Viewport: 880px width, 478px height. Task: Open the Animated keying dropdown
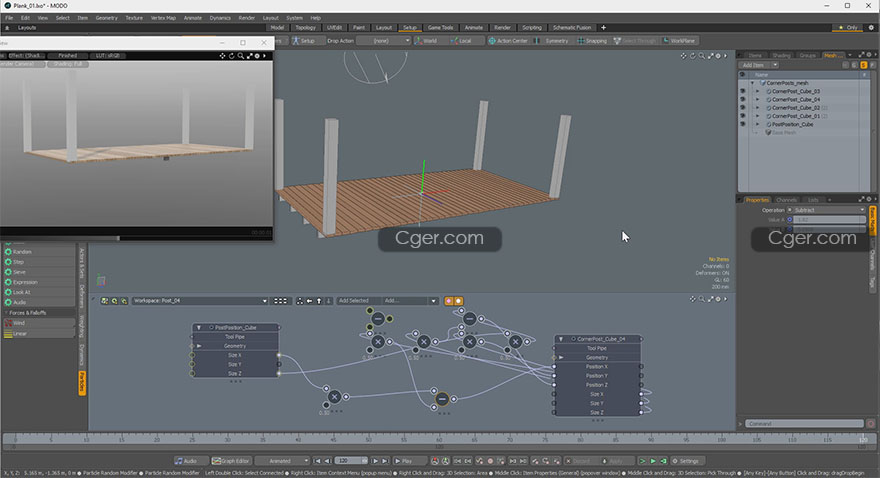[282, 461]
